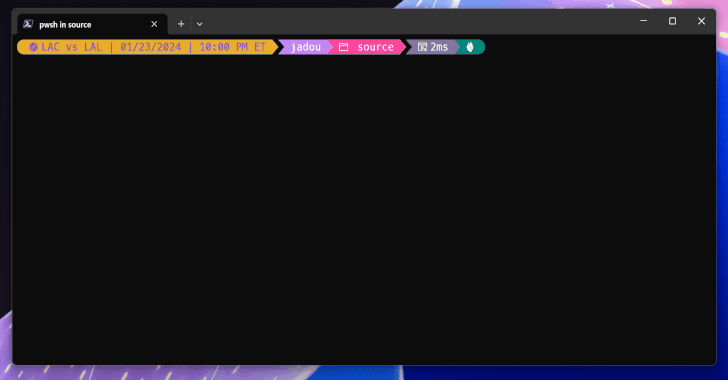The width and height of the screenshot is (728, 380).
Task: Close the terminal window
Action: [701, 21]
